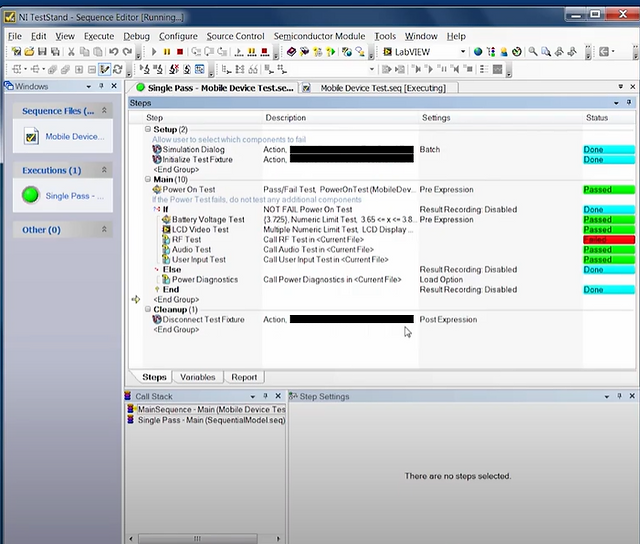Terminate execution with the red stop button
This screenshot has height=544, width=640.
click(x=180, y=51)
